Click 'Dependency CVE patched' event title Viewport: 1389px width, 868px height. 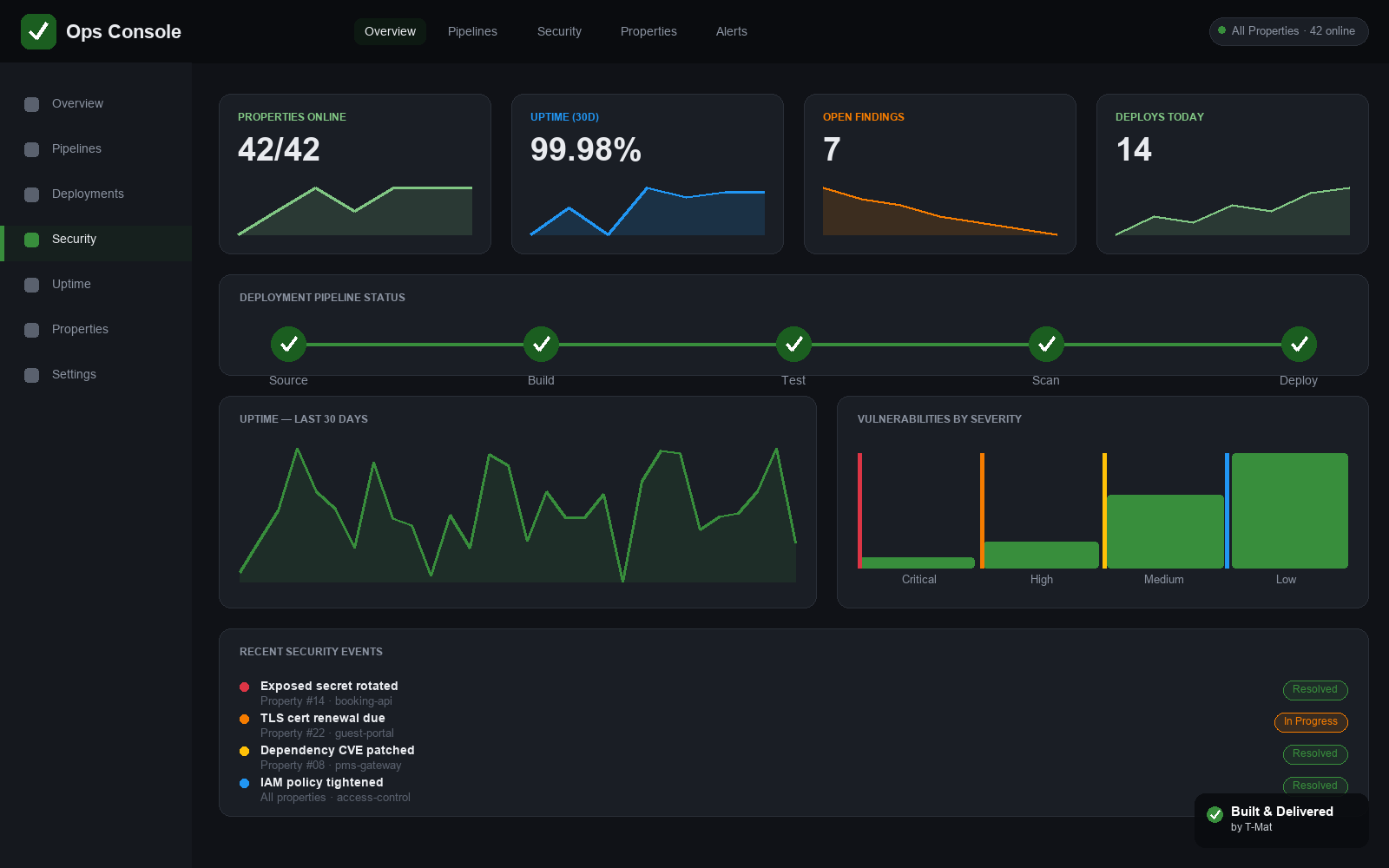[337, 750]
